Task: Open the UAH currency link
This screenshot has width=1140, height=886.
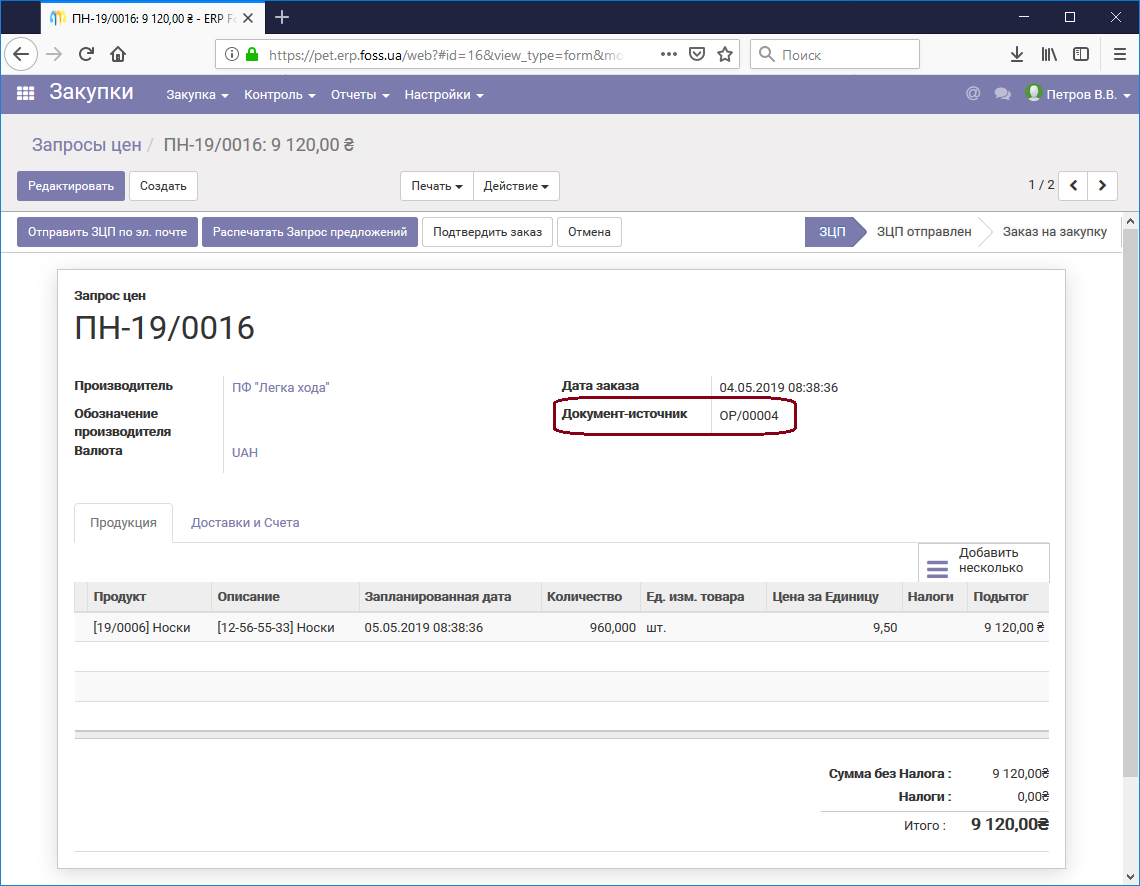Action: [x=244, y=452]
